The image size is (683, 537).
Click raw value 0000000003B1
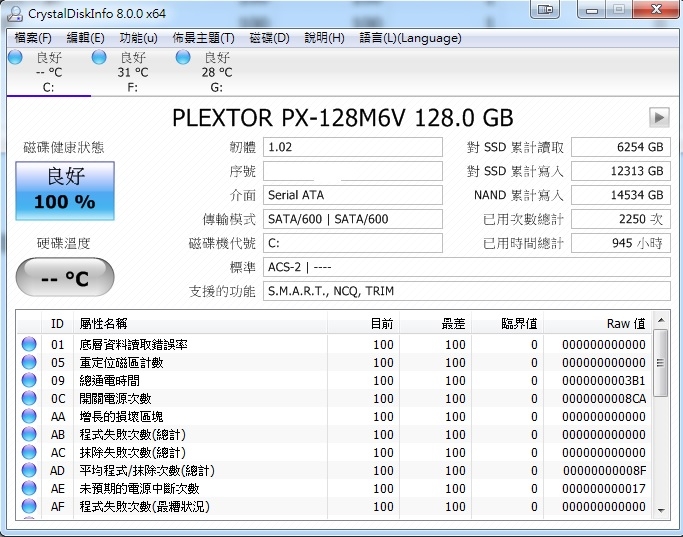604,381
